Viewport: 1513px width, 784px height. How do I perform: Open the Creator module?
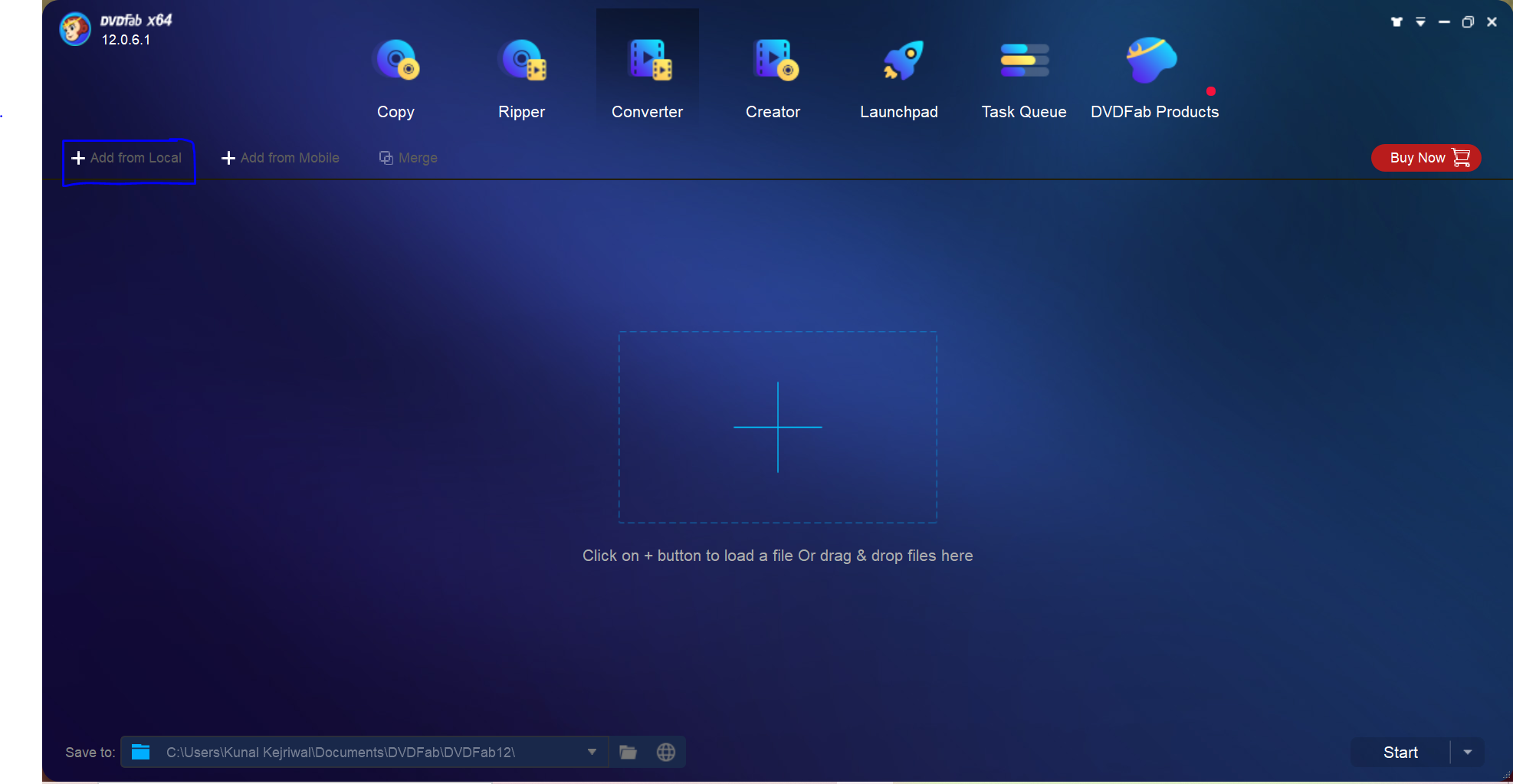coord(773,77)
